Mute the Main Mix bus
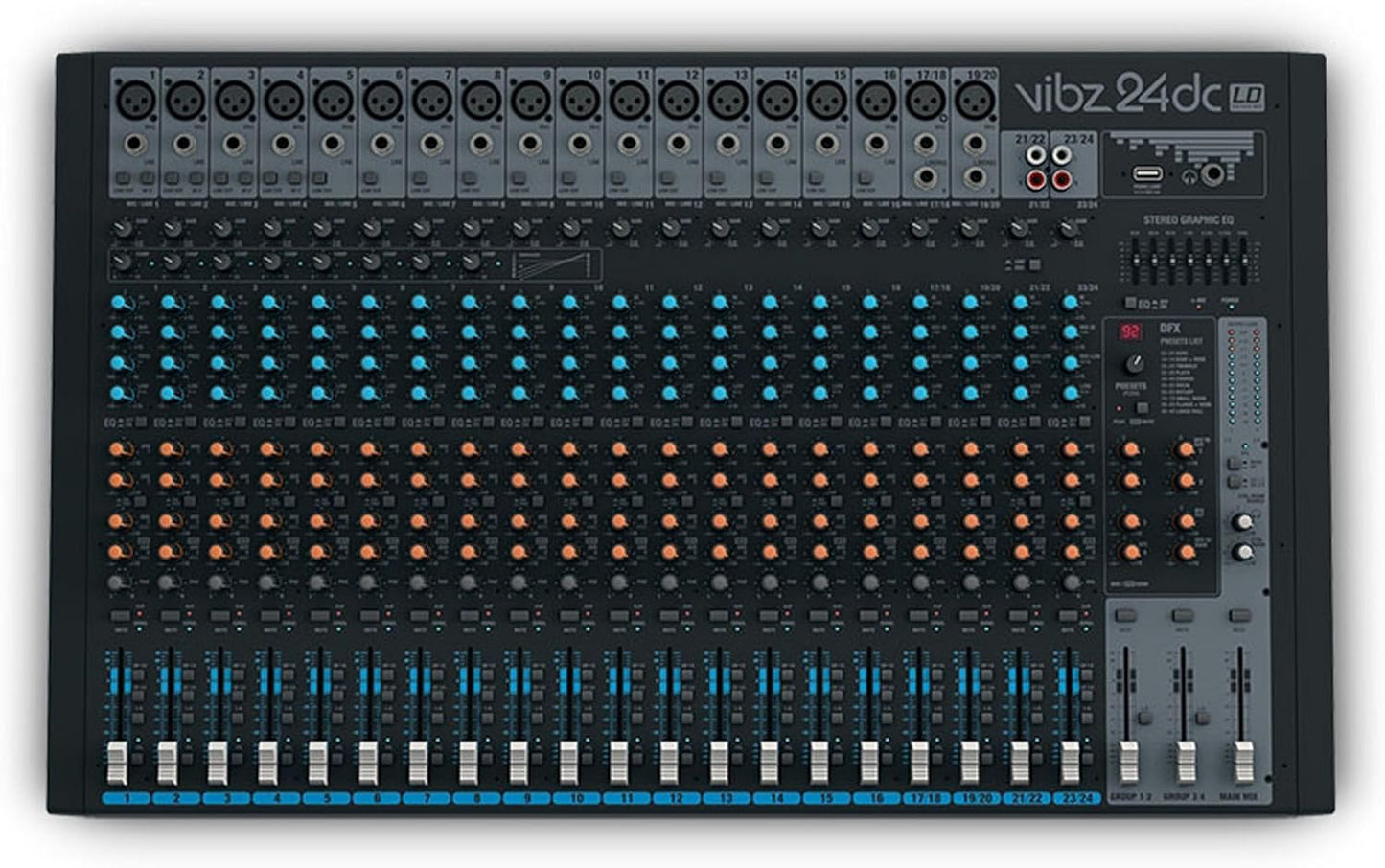1385x868 pixels. point(1240,616)
